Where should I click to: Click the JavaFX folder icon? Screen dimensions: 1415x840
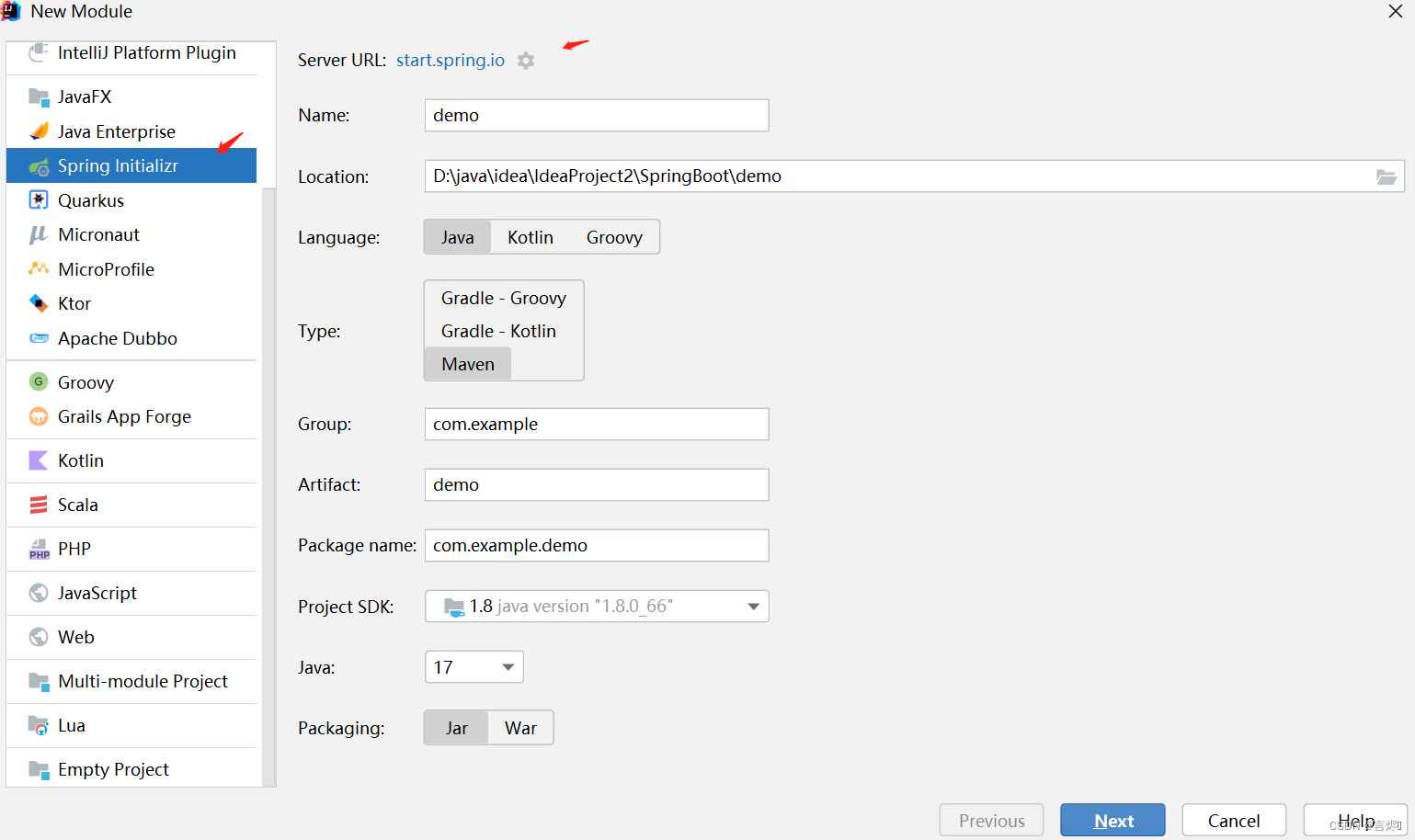pos(39,96)
